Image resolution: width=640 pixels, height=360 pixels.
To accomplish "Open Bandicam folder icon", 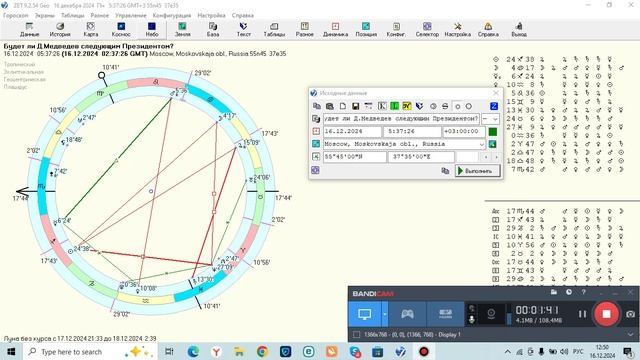I will click(x=554, y=292).
